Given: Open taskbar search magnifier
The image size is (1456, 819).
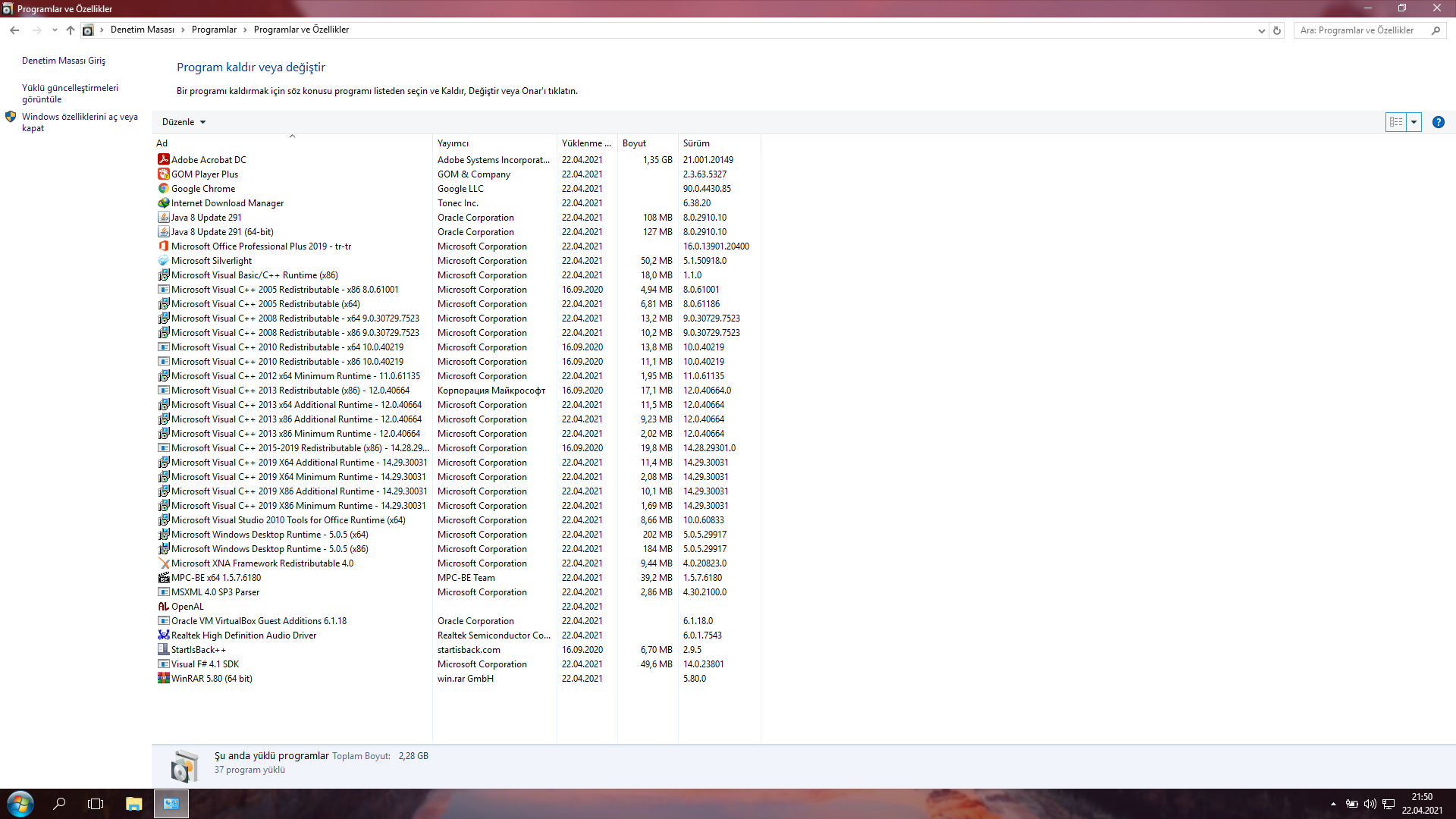Looking at the screenshot, I should (59, 804).
